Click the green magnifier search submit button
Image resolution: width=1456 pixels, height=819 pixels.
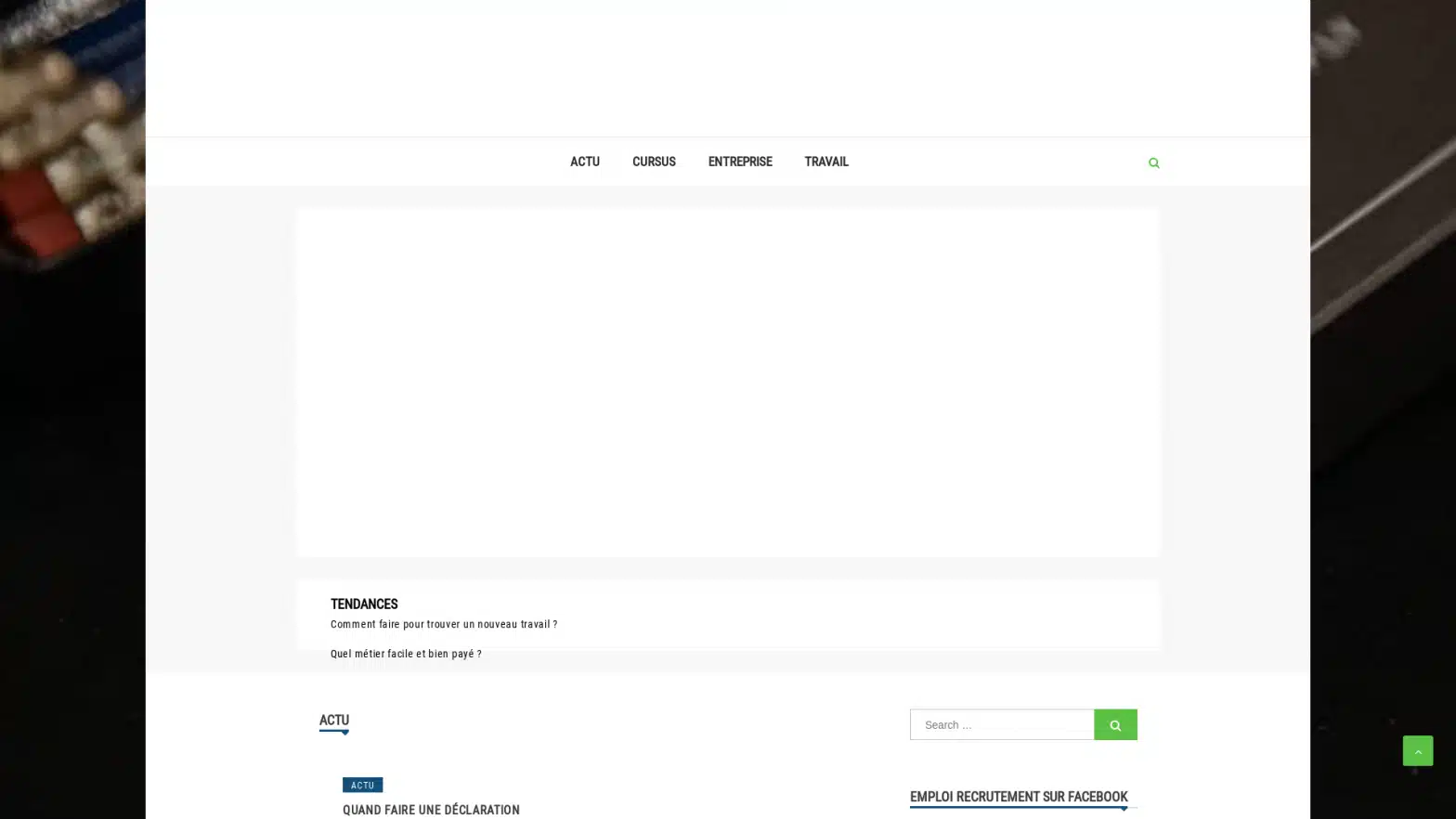[x=1114, y=724]
